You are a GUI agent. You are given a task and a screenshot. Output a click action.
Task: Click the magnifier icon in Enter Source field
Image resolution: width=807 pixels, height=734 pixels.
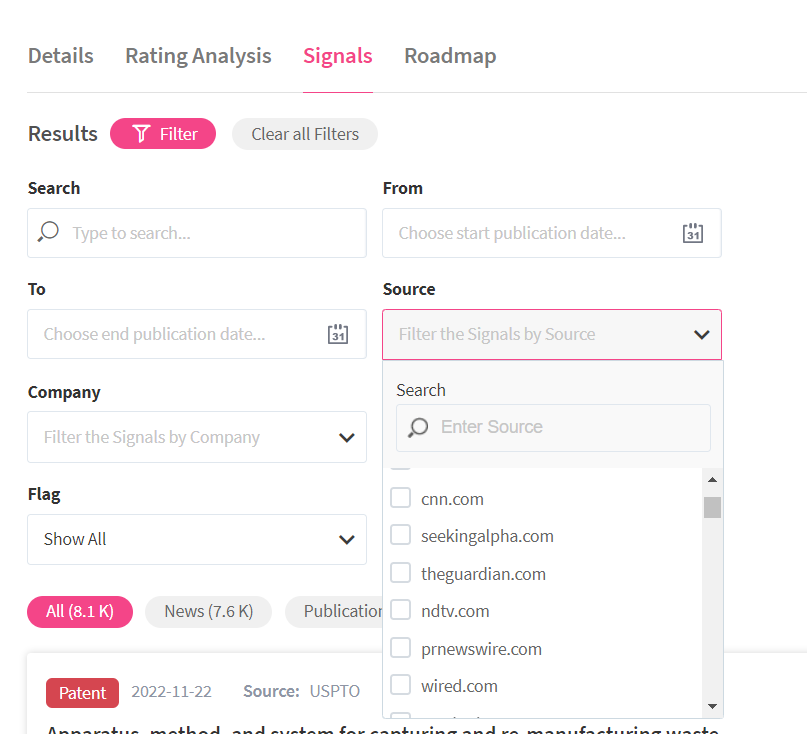point(419,427)
